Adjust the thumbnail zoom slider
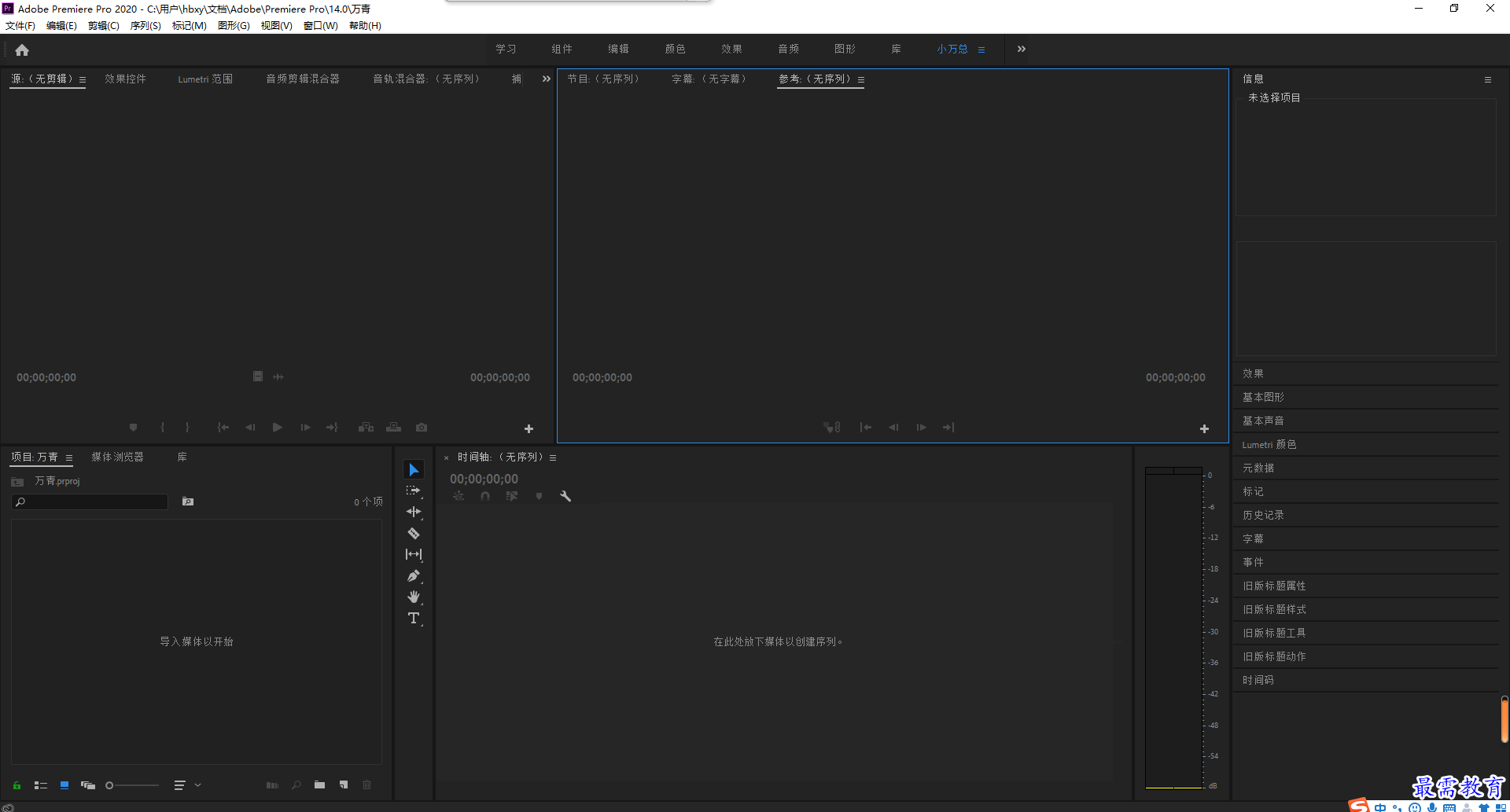Viewport: 1510px width, 812px height. (x=132, y=784)
